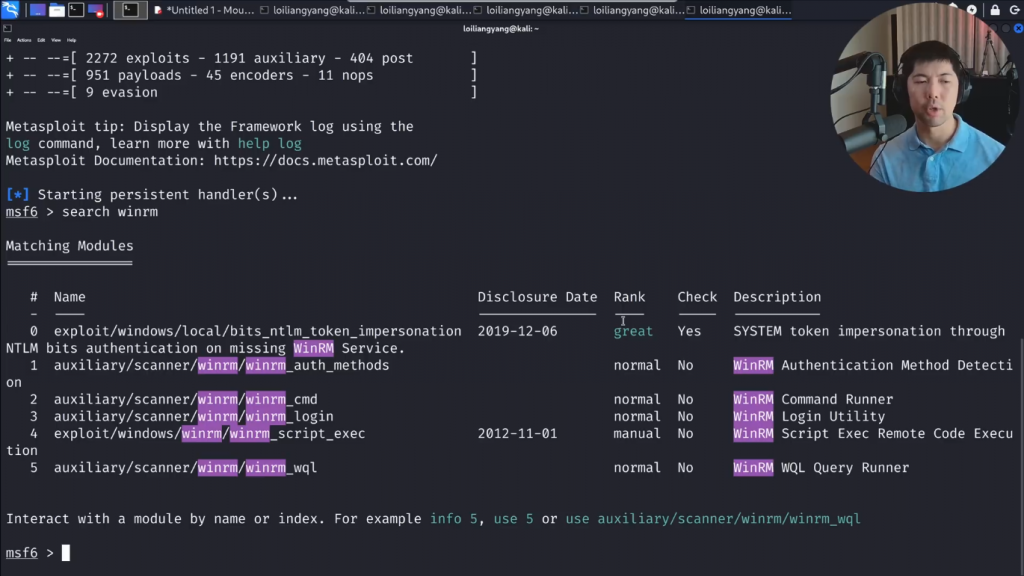Click 'use auxiliary/scanner/winrm/winrm_wql' example text
This screenshot has height=576, width=1024.
pos(713,519)
